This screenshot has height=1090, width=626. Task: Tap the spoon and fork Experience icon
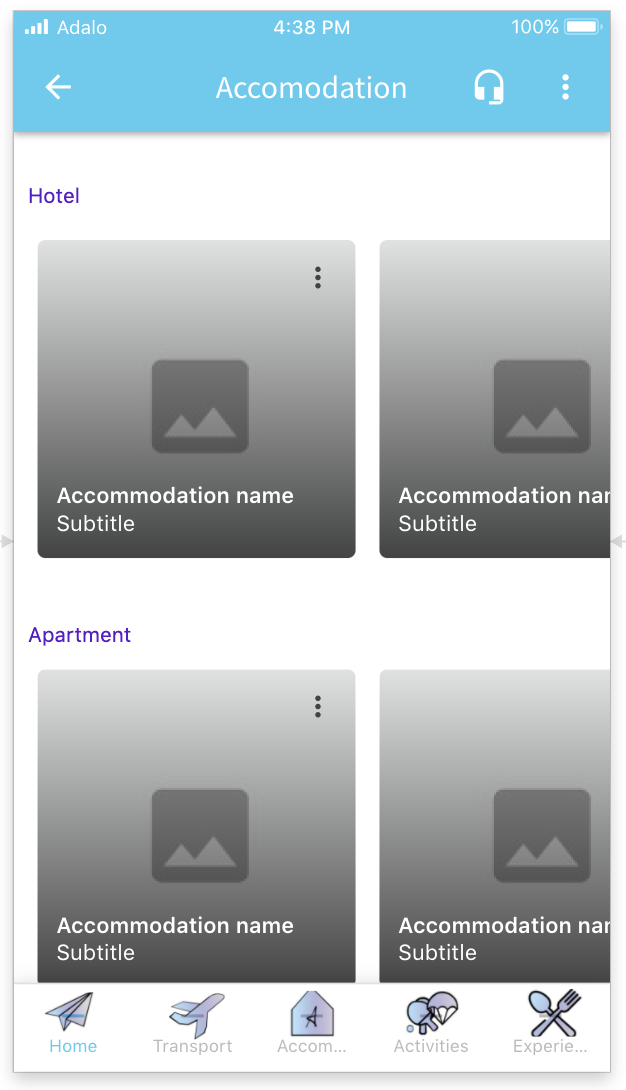click(x=553, y=1012)
